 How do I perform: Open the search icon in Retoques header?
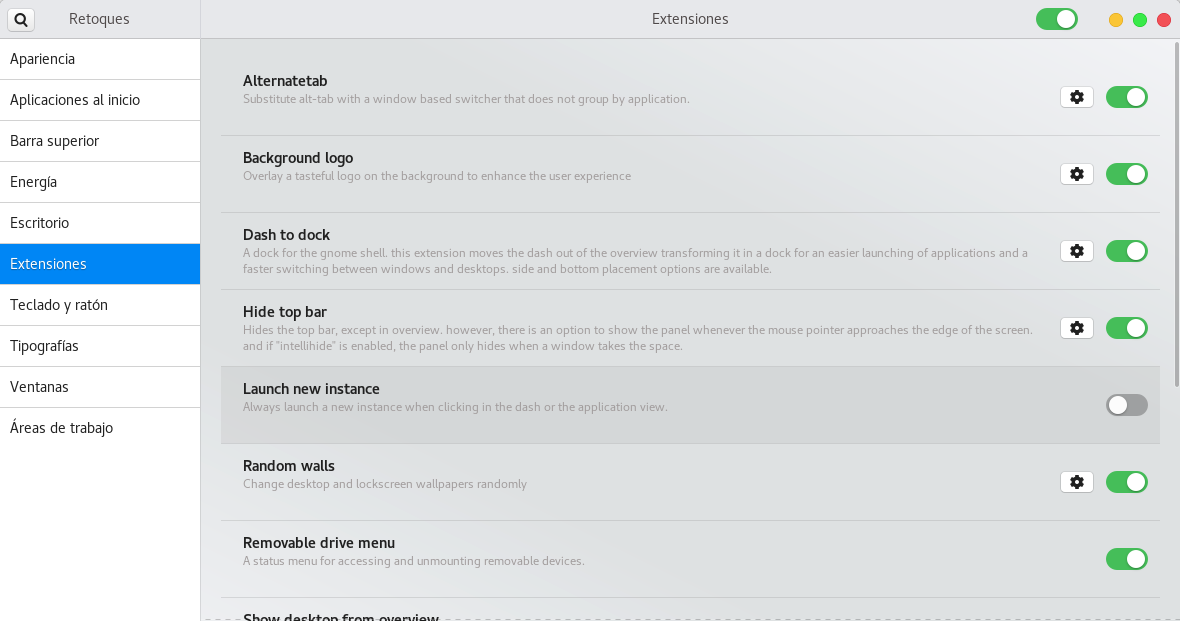tap(21, 20)
